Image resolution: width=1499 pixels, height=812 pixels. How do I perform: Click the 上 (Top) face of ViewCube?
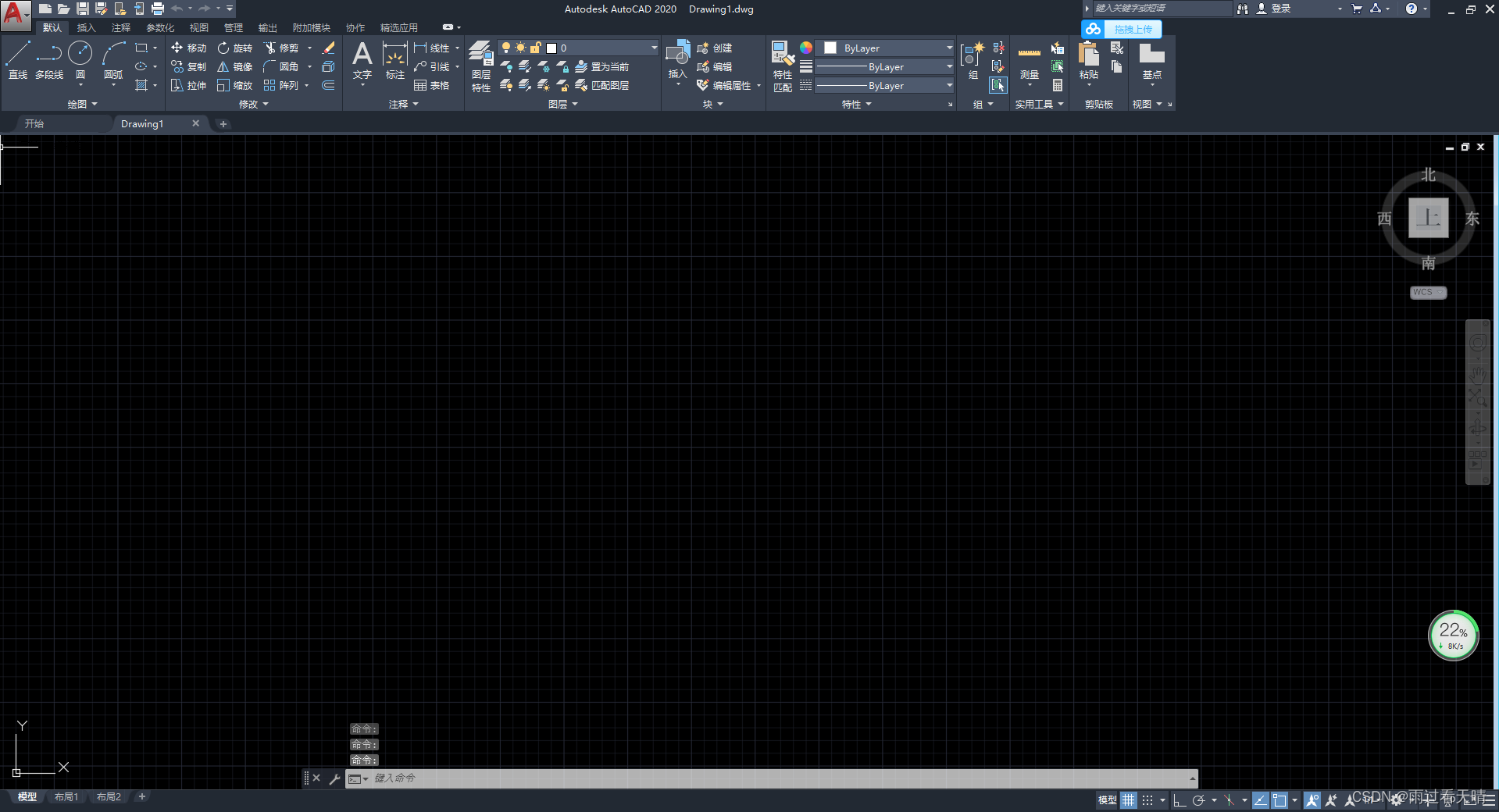click(1428, 217)
